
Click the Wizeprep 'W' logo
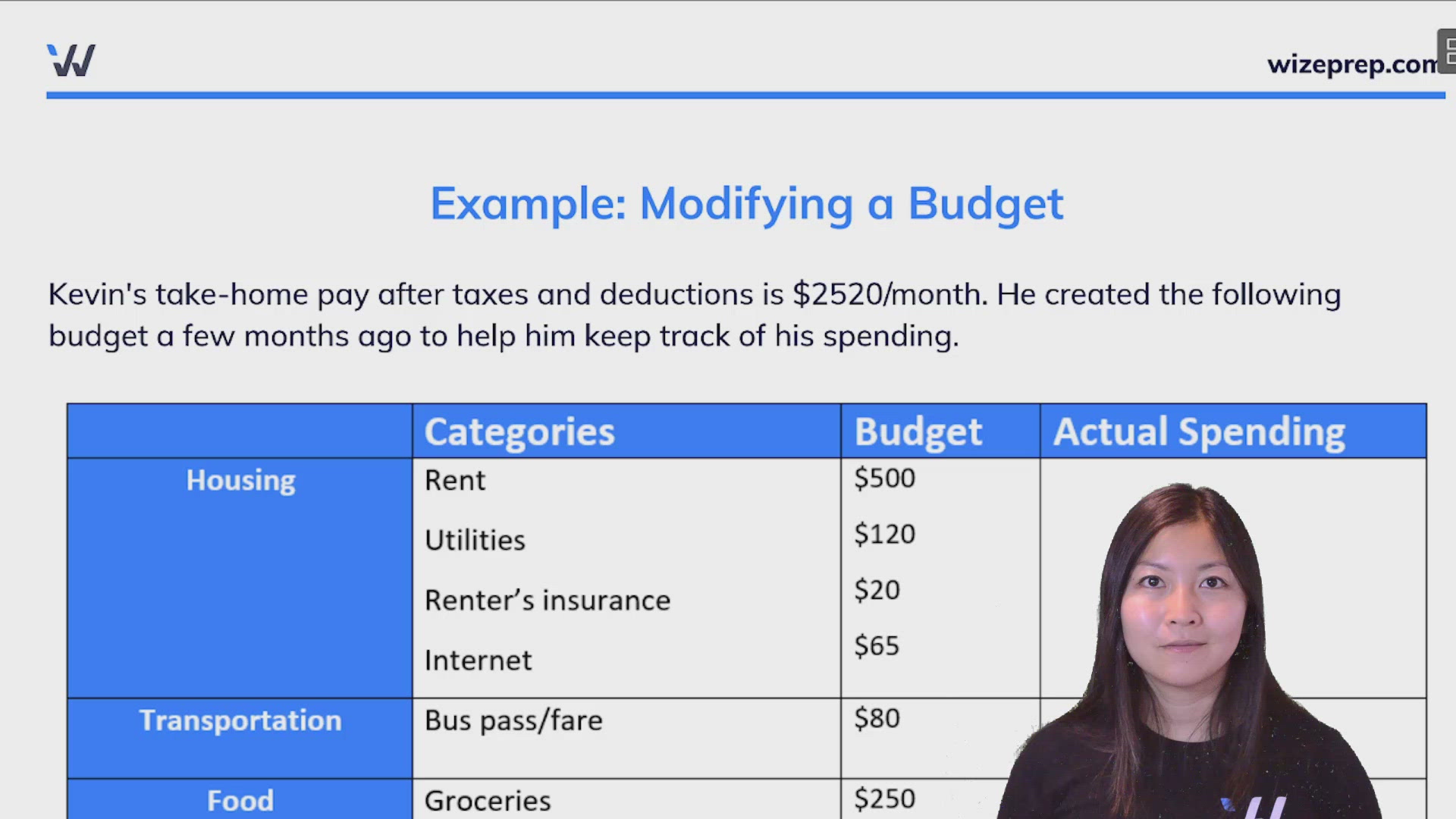(71, 61)
